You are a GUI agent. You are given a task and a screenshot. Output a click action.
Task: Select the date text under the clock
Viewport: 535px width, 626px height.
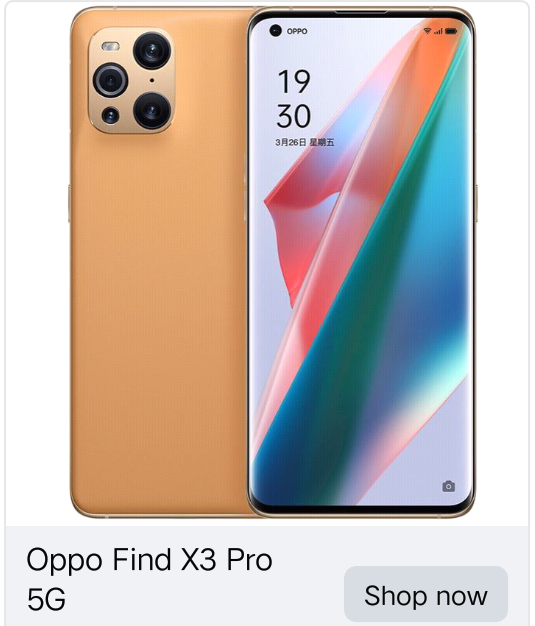[x=305, y=142]
